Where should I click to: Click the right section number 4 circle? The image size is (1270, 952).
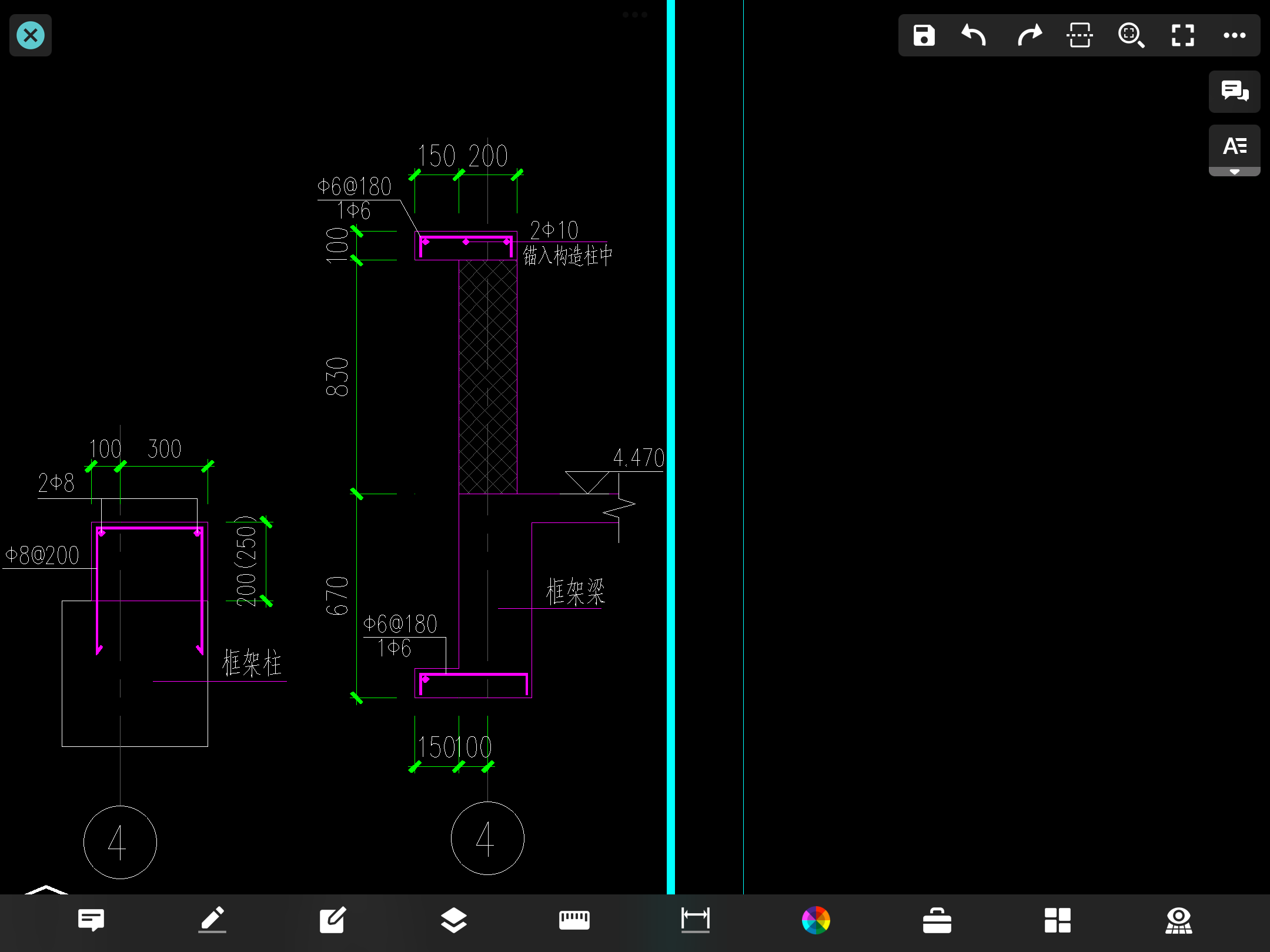(x=487, y=838)
